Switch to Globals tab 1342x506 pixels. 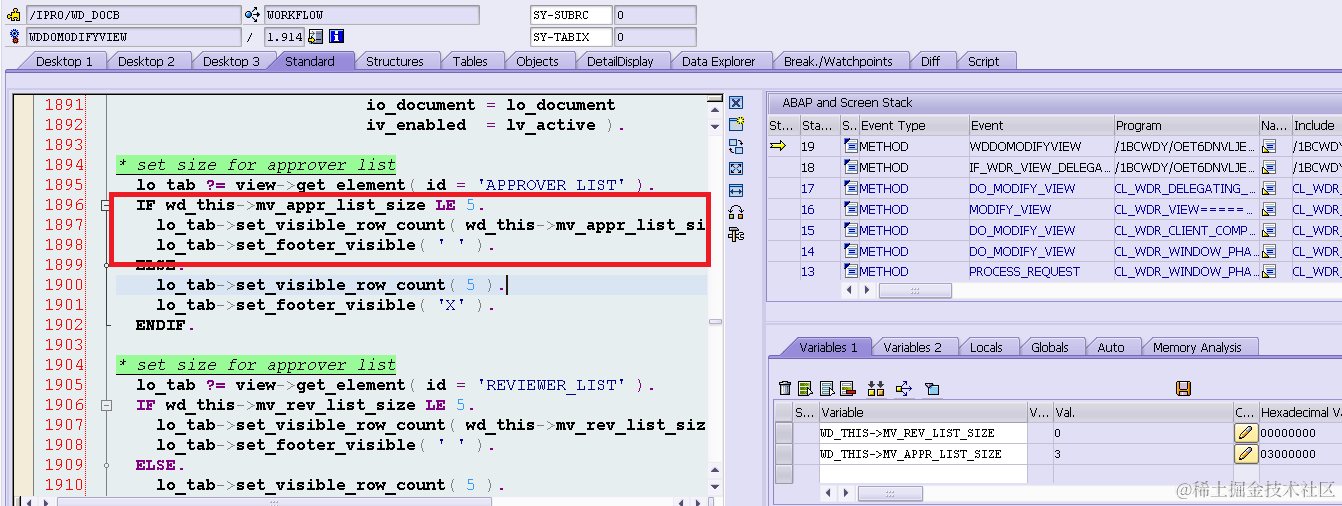[x=1050, y=347]
